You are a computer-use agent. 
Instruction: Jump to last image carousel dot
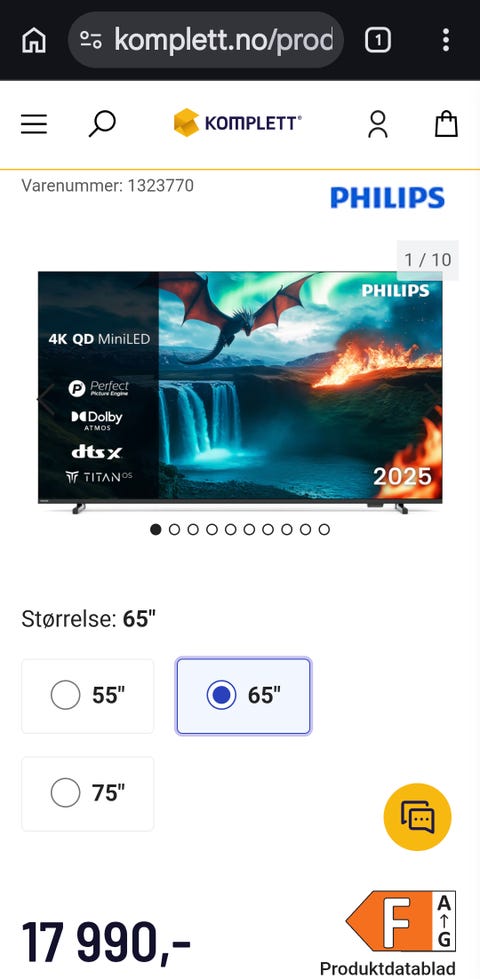(324, 529)
